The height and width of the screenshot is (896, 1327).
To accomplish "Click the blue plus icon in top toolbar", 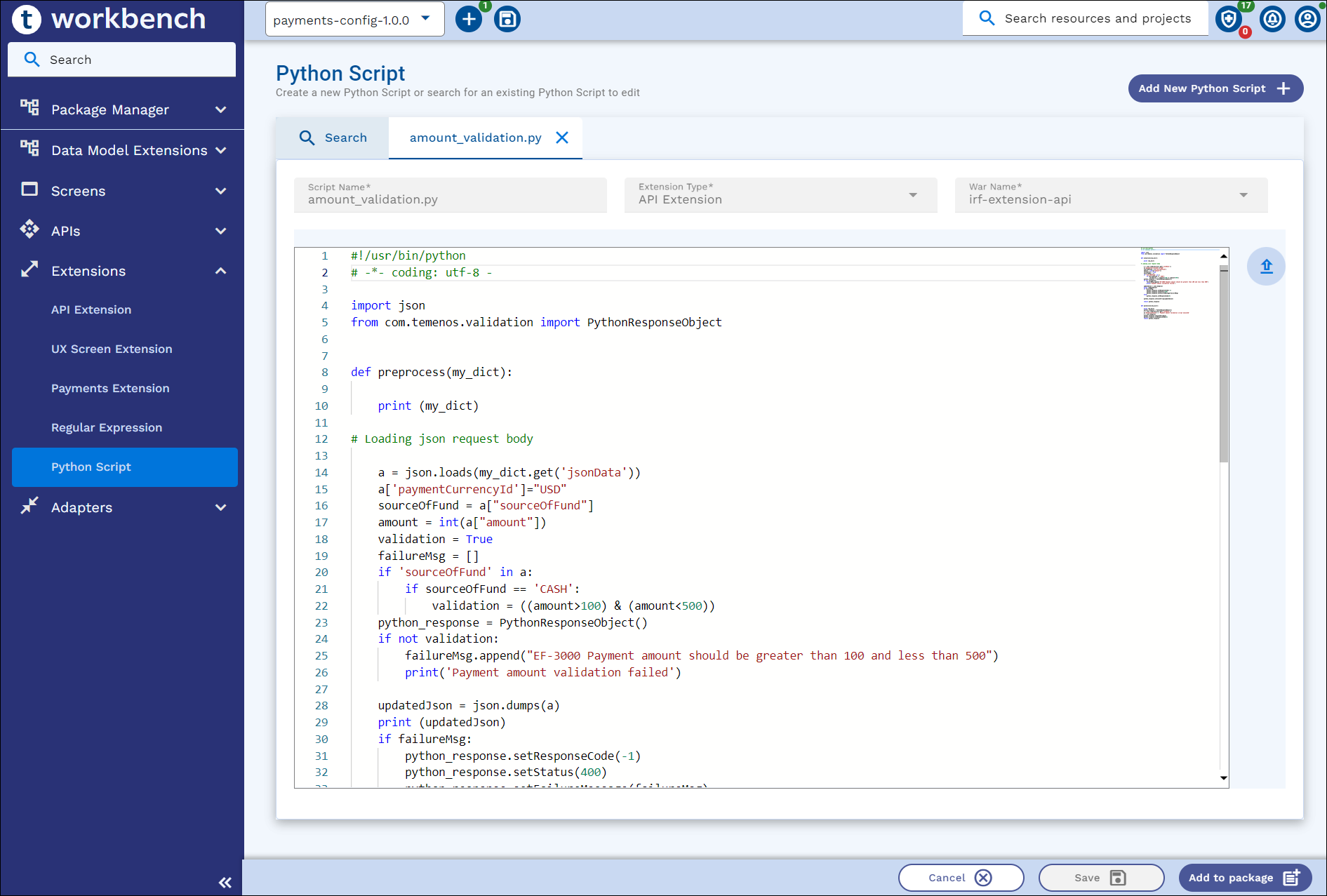I will [469, 20].
